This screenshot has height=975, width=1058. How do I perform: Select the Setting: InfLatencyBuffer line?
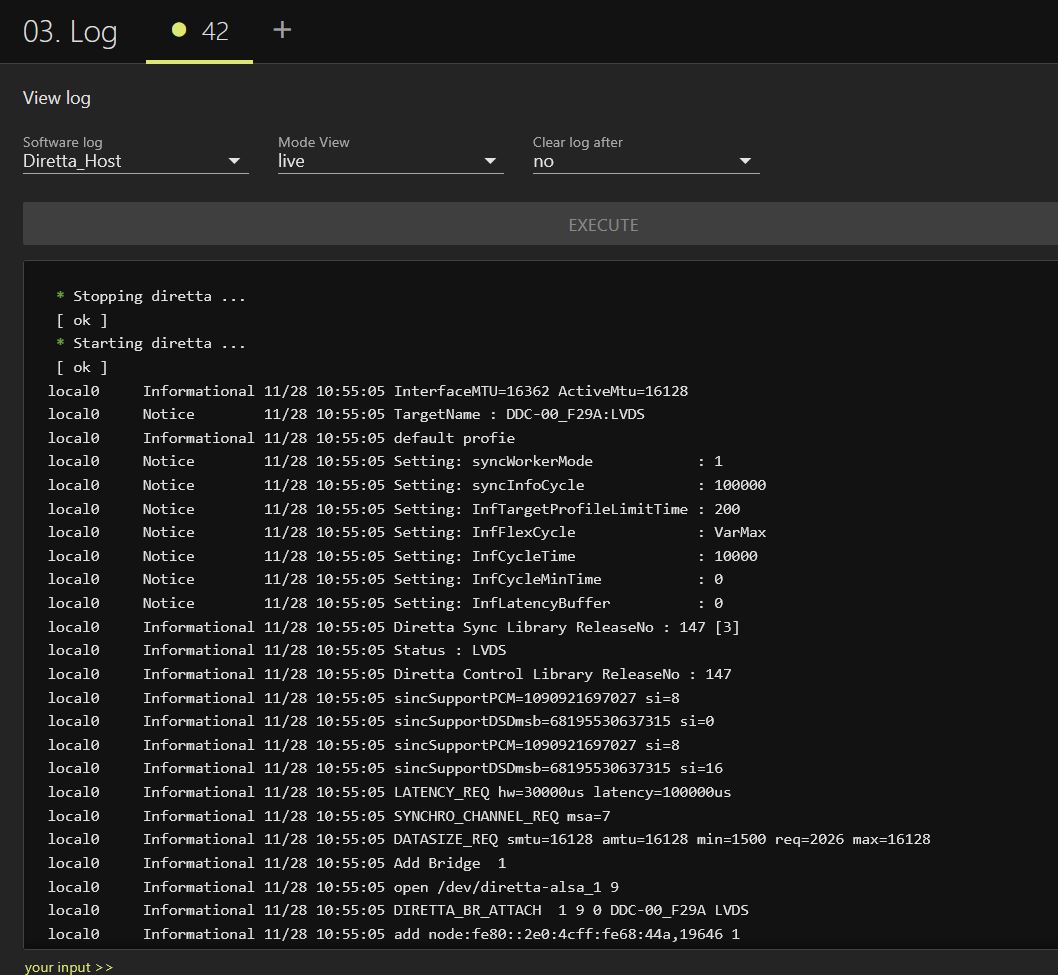tap(385, 603)
